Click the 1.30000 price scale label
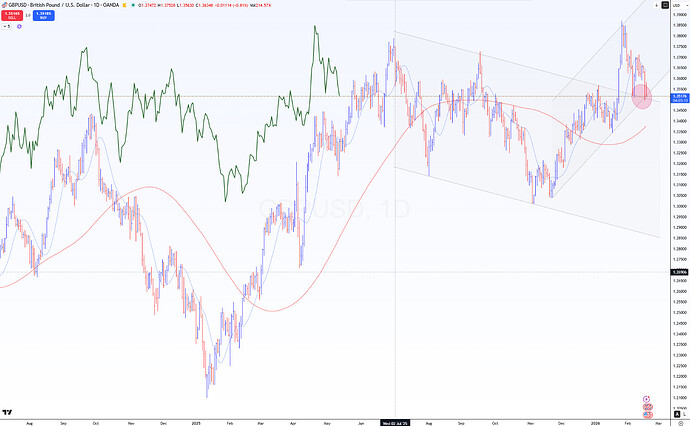The height and width of the screenshot is (426, 690). click(680, 206)
